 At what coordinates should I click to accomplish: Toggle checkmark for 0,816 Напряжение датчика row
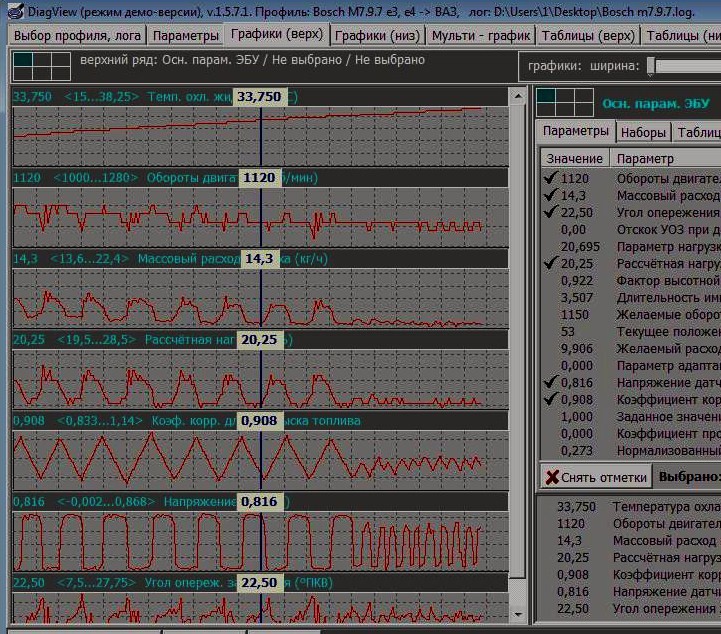coord(549,382)
